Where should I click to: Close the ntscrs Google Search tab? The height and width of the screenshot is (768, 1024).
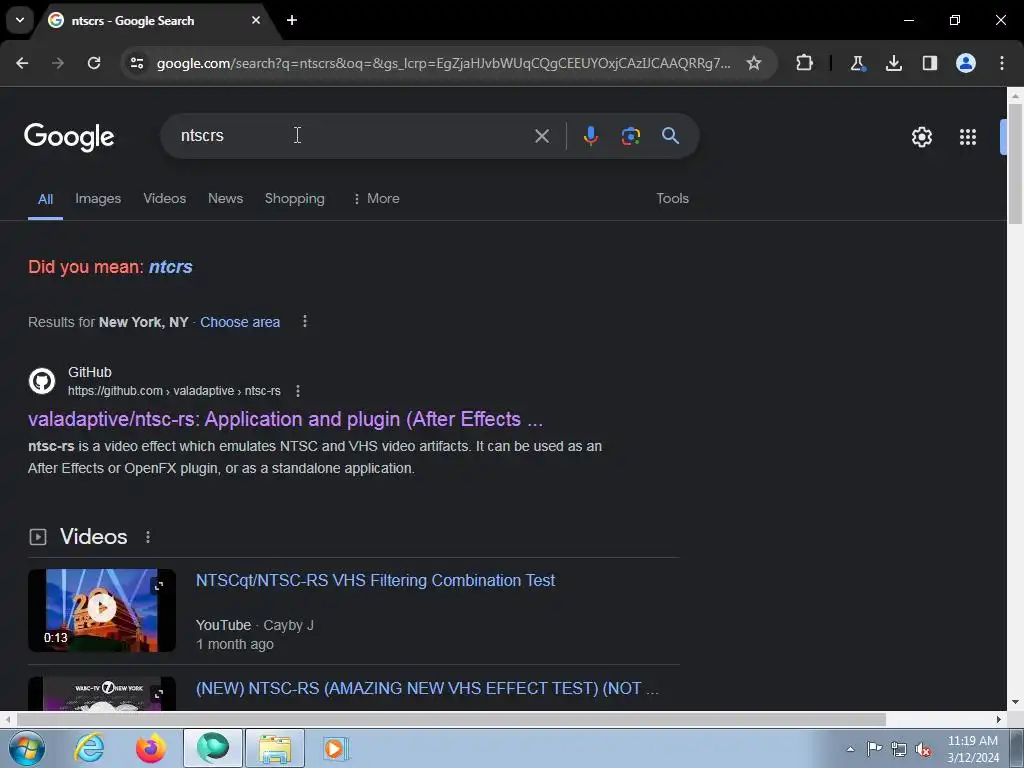coord(256,20)
